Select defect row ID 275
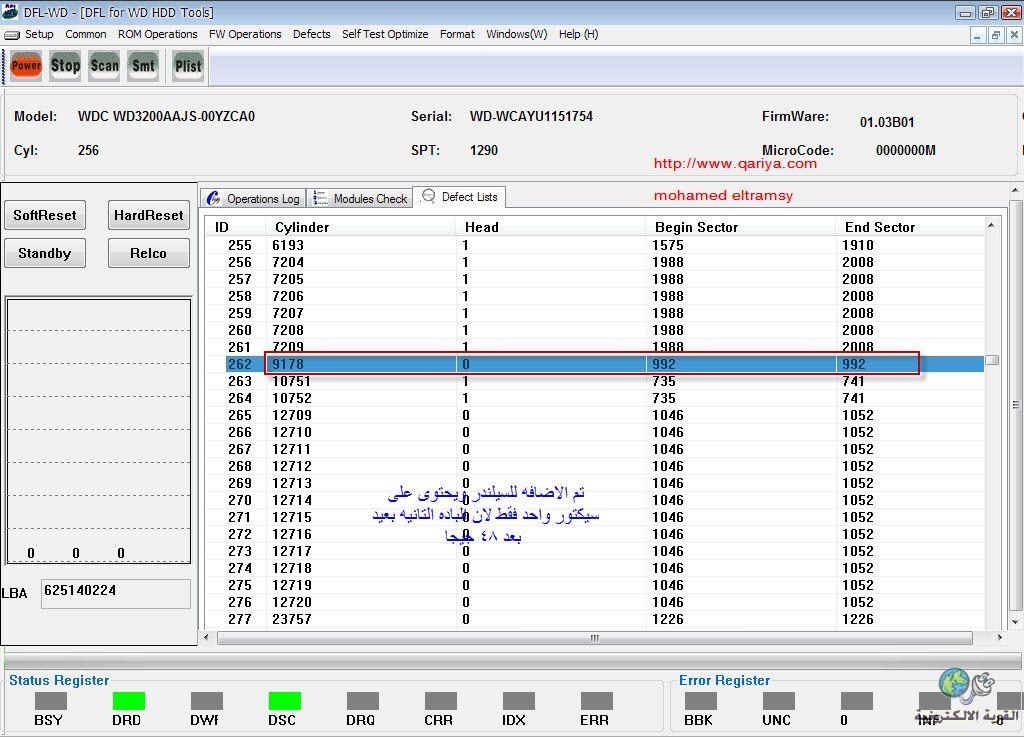 (594, 585)
